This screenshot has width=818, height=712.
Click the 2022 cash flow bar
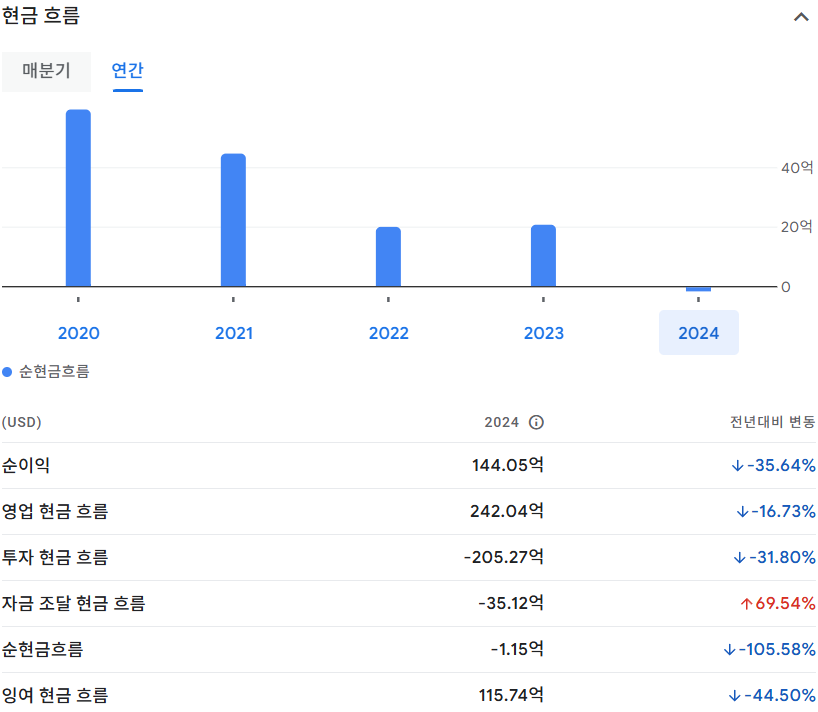point(388,257)
